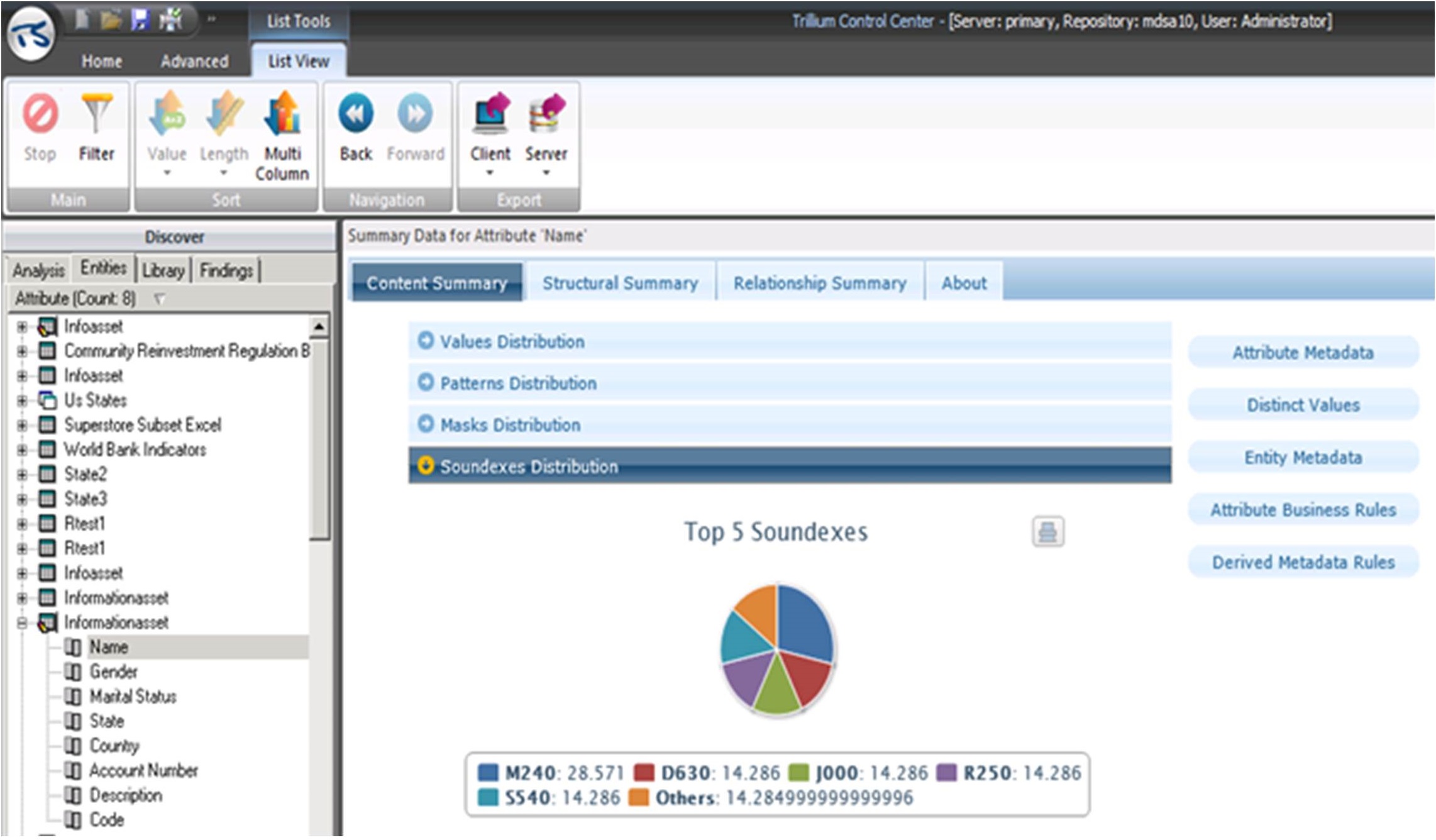Print the Top 5 Soundexes chart
This screenshot has height=840, width=1436.
coord(1047,532)
